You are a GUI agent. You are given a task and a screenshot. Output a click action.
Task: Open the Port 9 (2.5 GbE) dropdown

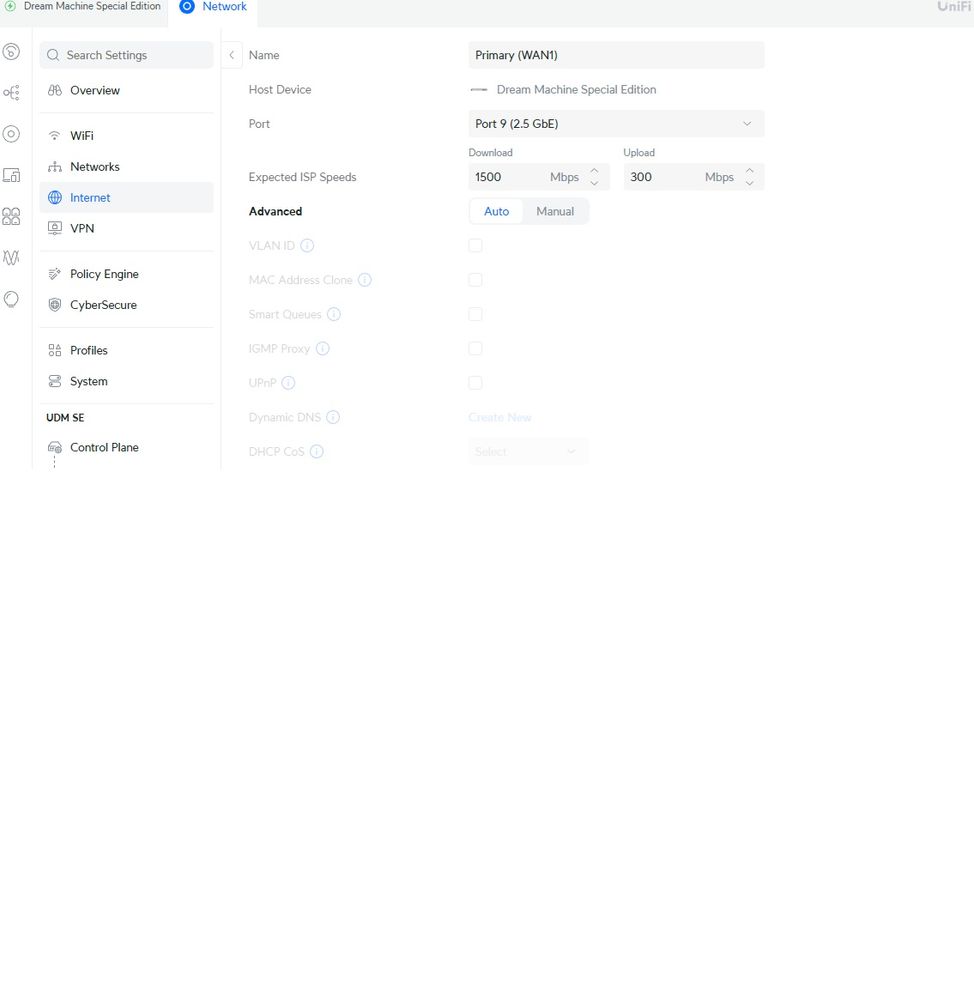tap(615, 124)
